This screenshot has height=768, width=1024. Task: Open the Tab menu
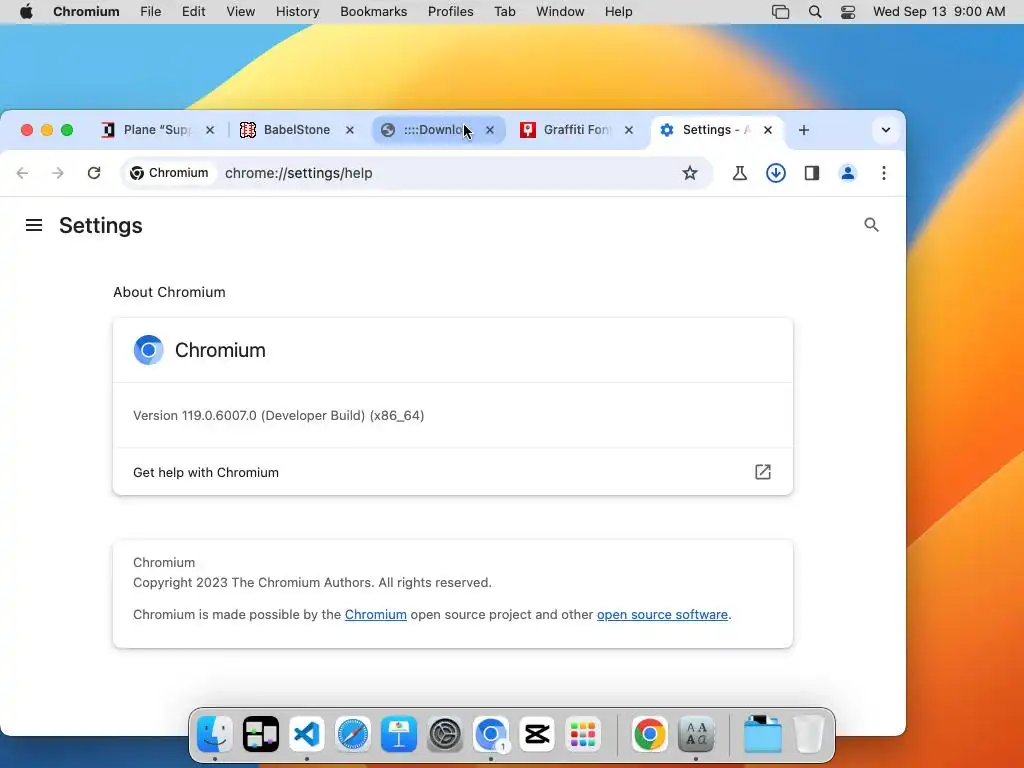(504, 12)
